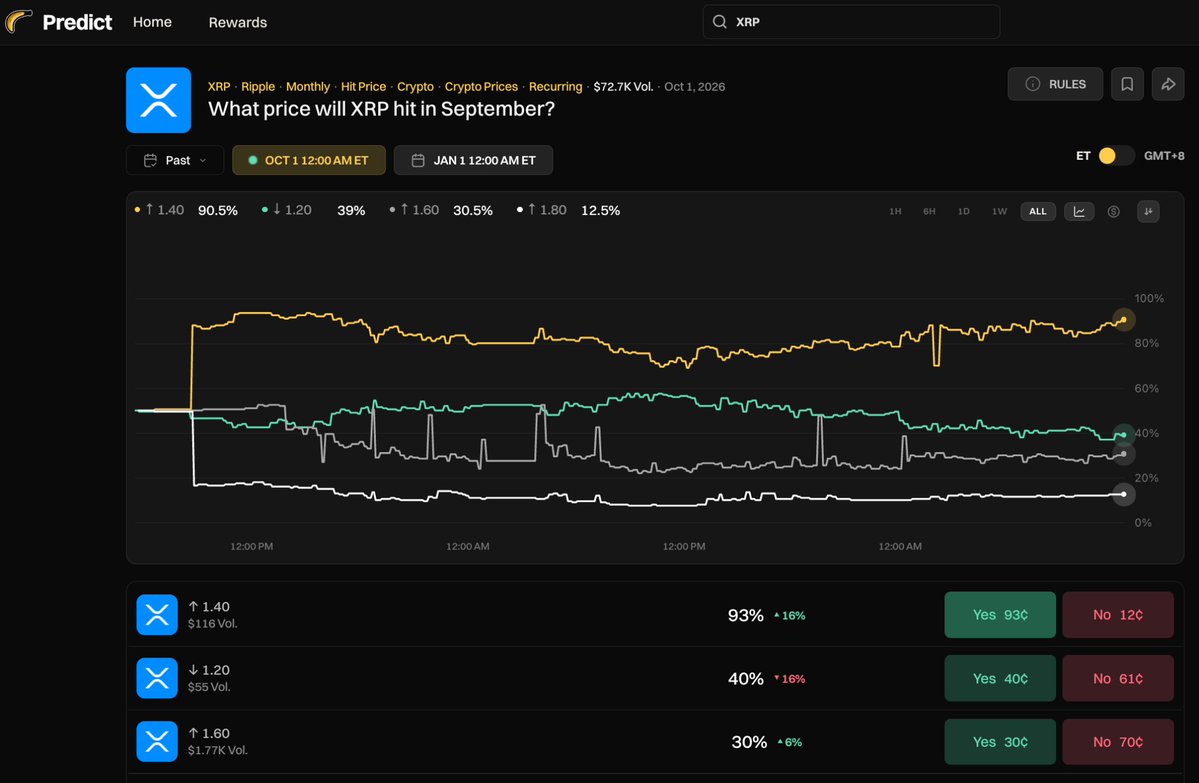The height and width of the screenshot is (783, 1199).
Task: Click the white line endpoint marker
Action: [1123, 494]
